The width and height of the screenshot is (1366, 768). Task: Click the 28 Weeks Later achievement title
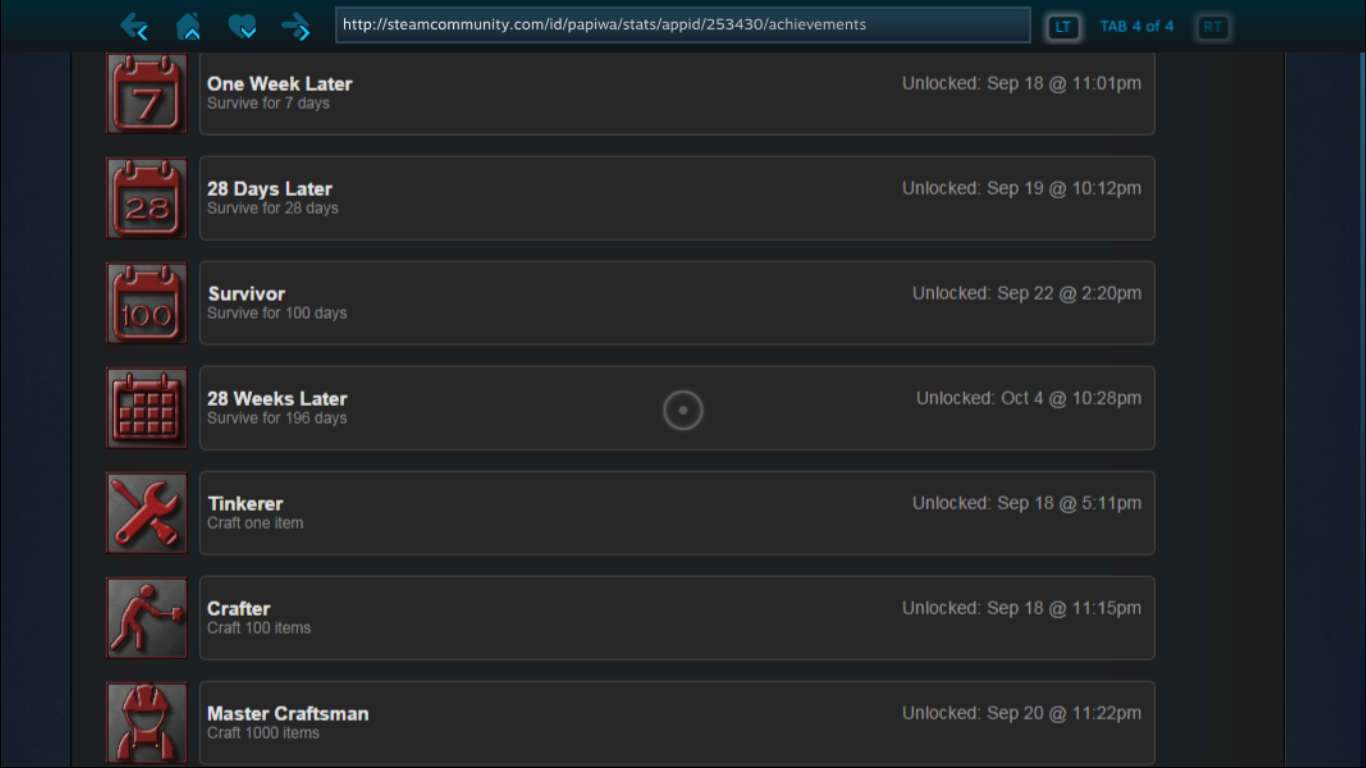tap(277, 399)
